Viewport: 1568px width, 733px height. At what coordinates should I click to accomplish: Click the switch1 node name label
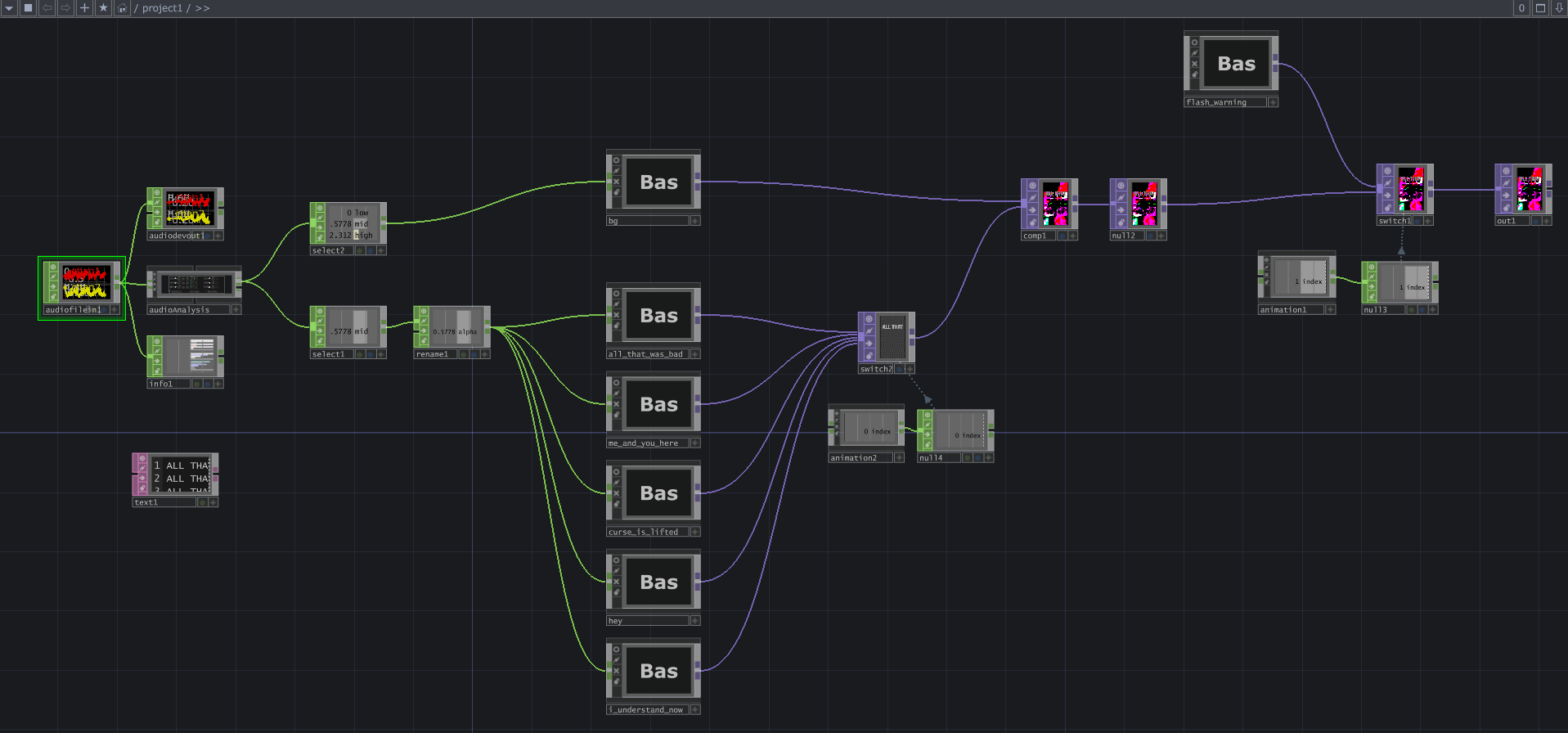pyautogui.click(x=1394, y=221)
